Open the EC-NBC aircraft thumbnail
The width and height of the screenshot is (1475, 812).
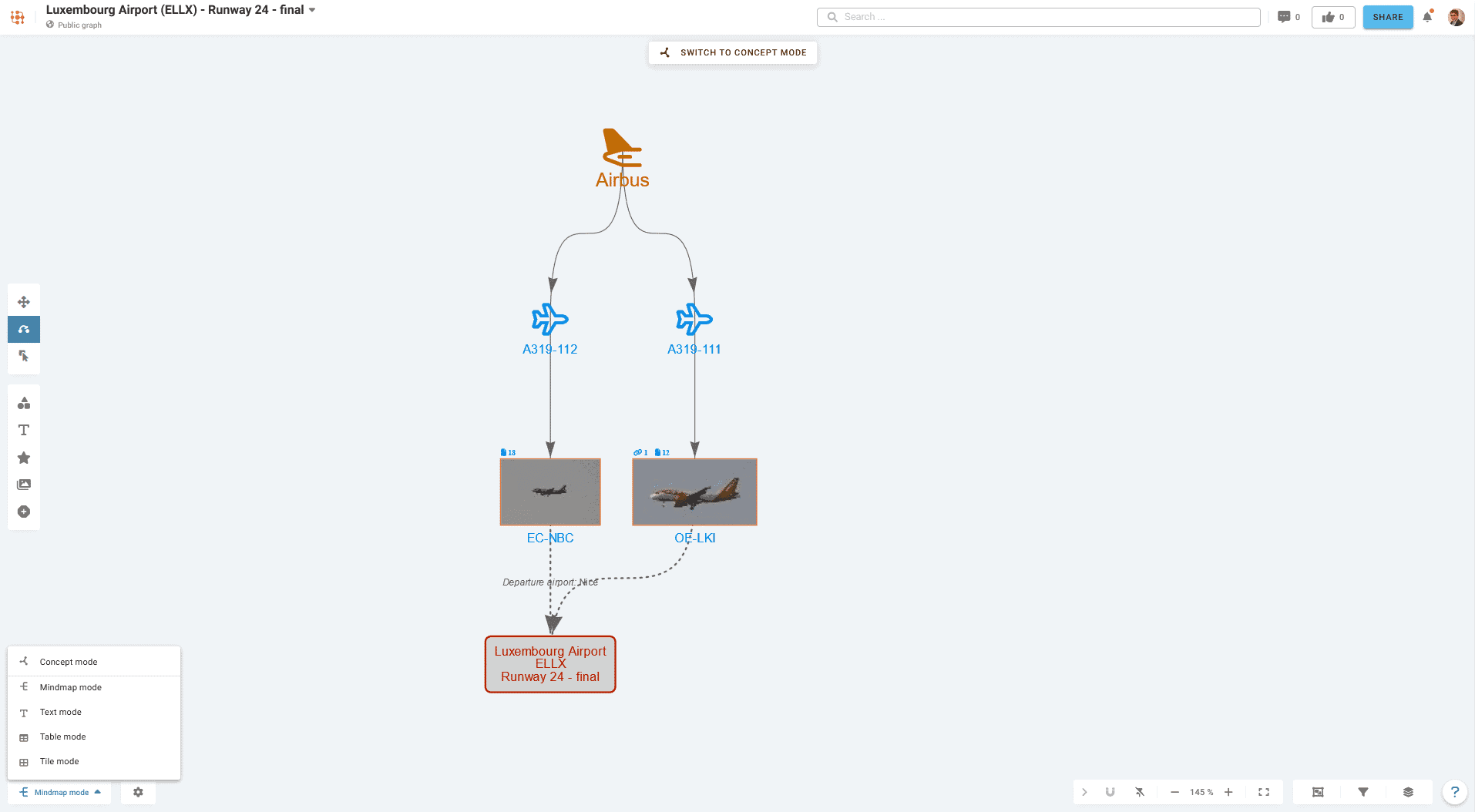pyautogui.click(x=550, y=492)
